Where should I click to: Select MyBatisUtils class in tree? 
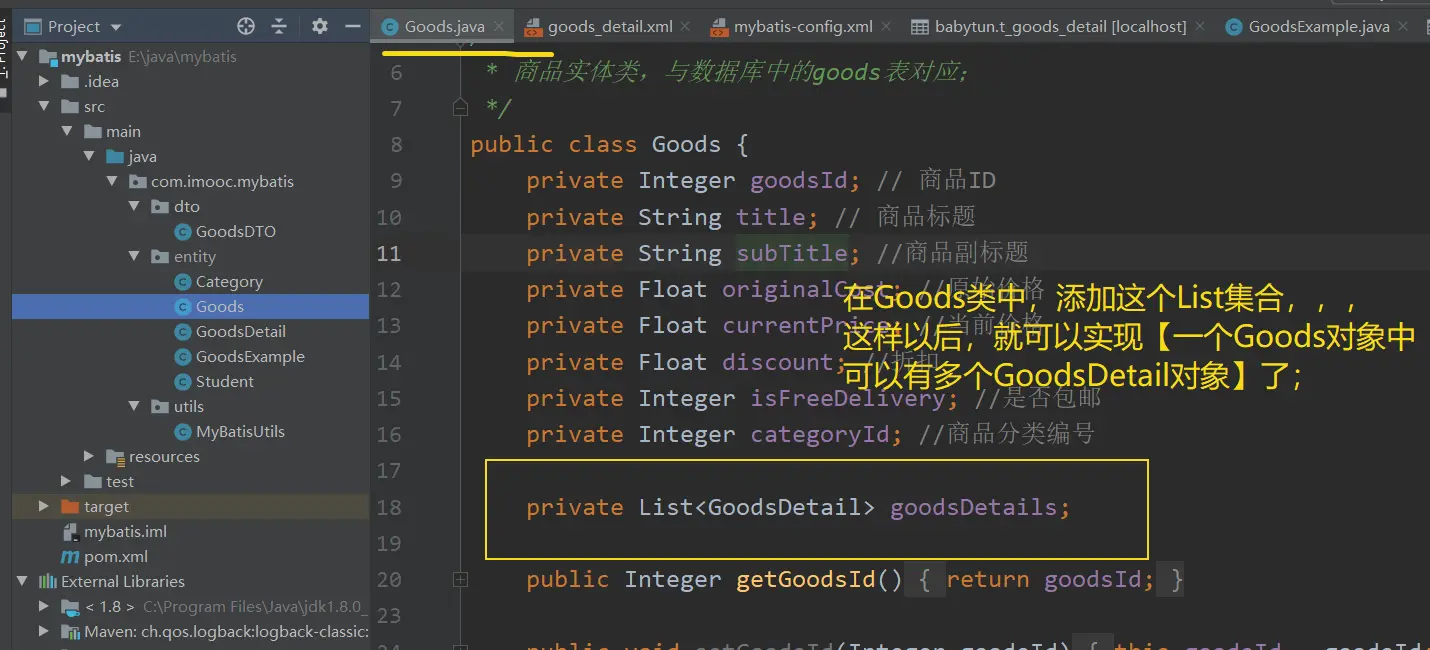[240, 432]
